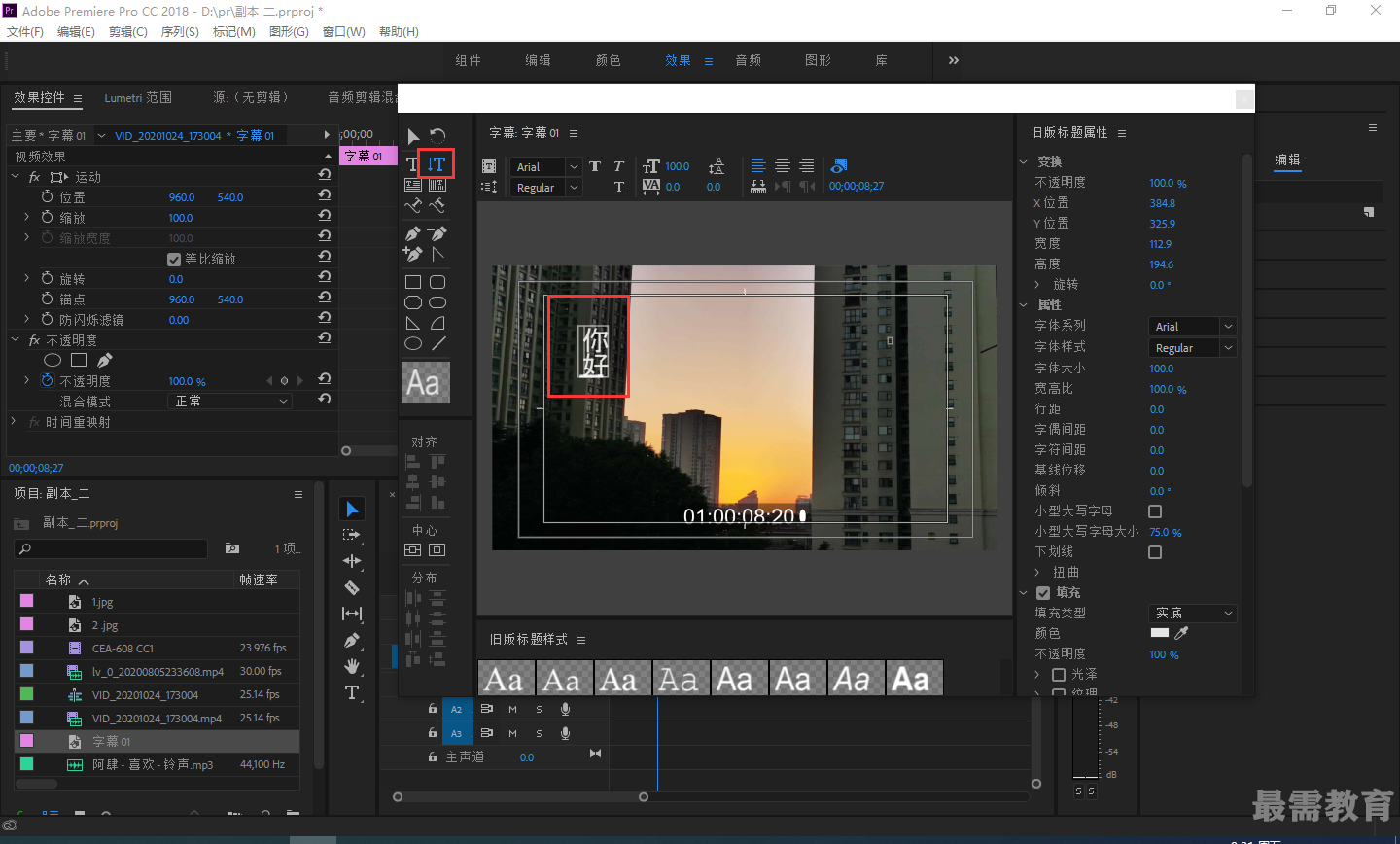The image size is (1400, 844).
Task: Toggle opacity animation stopwatch
Action: point(47,381)
